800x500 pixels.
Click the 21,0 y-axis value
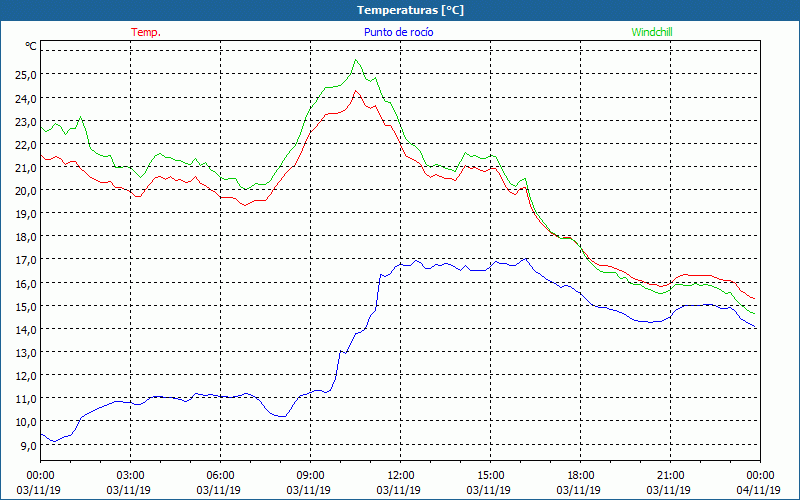coord(26,167)
